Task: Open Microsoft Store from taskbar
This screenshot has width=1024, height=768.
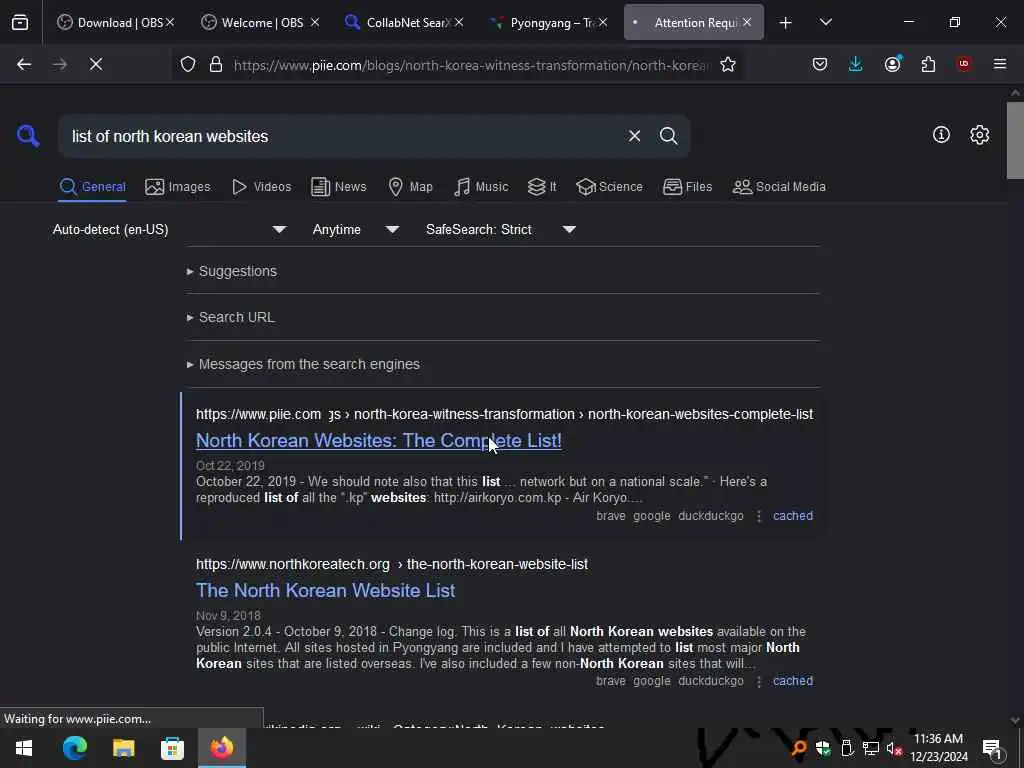Action: pos(172,748)
